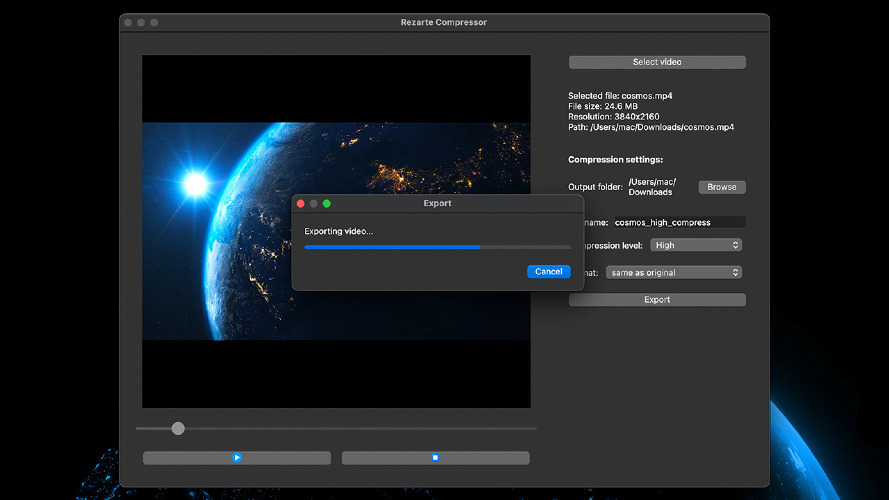889x500 pixels.
Task: Click the cosmos video preview
Action: (x=336, y=231)
